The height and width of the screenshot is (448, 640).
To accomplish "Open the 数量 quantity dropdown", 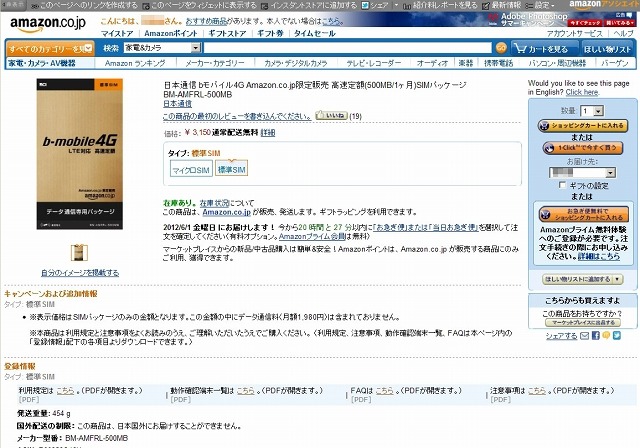I will [593, 111].
